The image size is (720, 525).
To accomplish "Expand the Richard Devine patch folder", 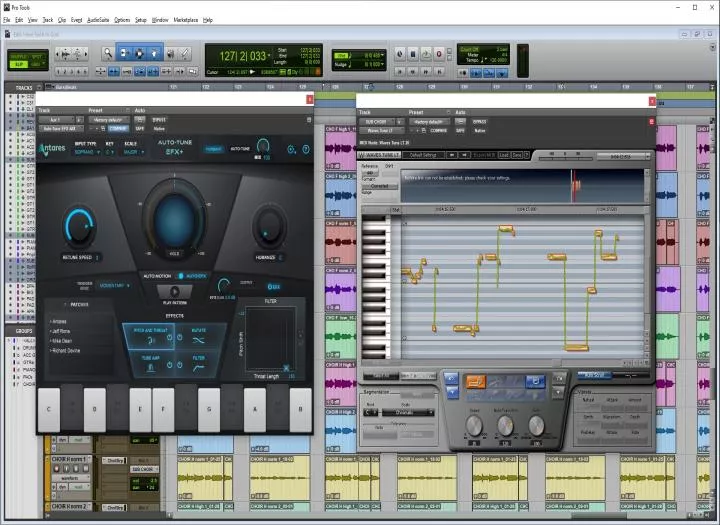I will click(66, 350).
